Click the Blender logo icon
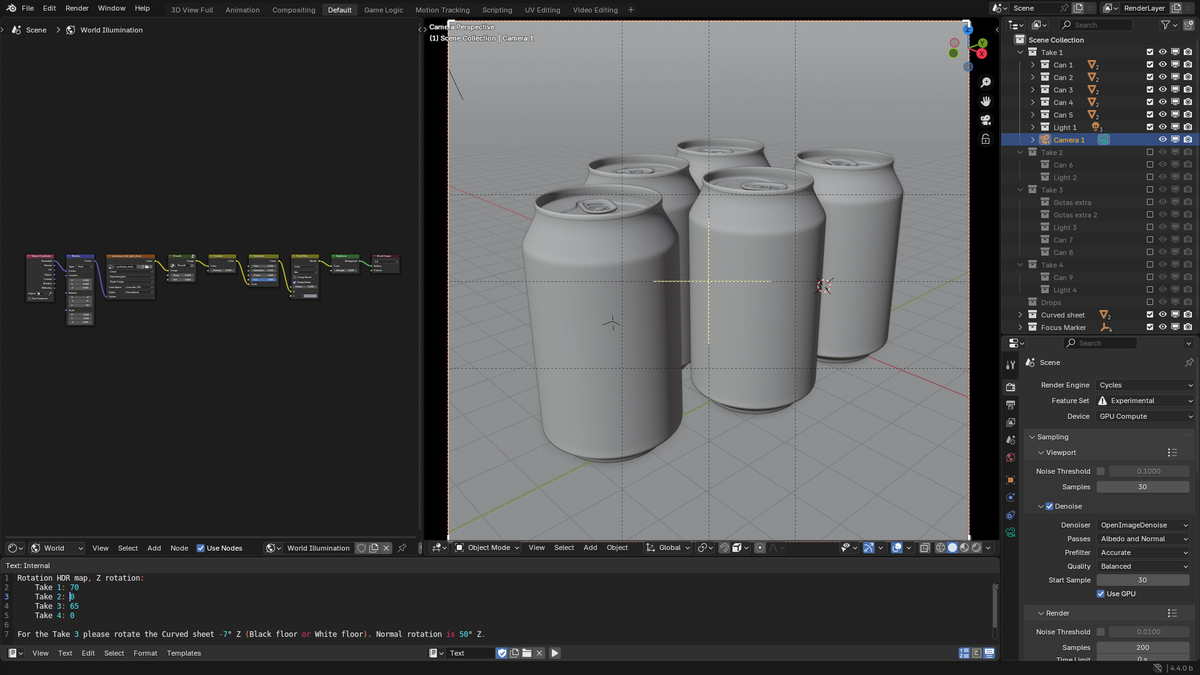Image resolution: width=1200 pixels, height=675 pixels. [11, 8]
